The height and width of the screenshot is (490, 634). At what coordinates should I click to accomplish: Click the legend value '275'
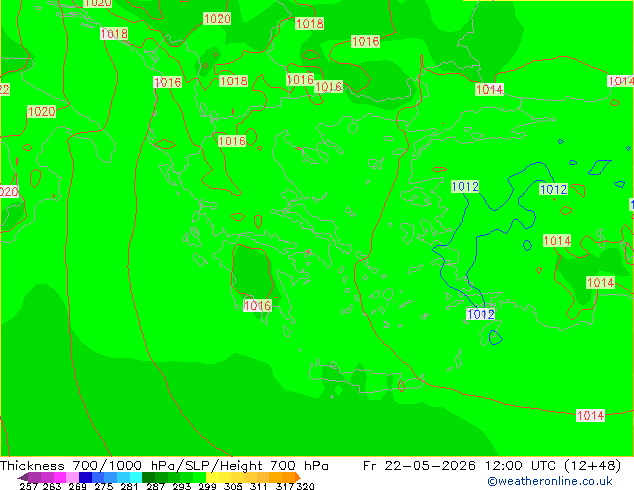tap(104, 486)
